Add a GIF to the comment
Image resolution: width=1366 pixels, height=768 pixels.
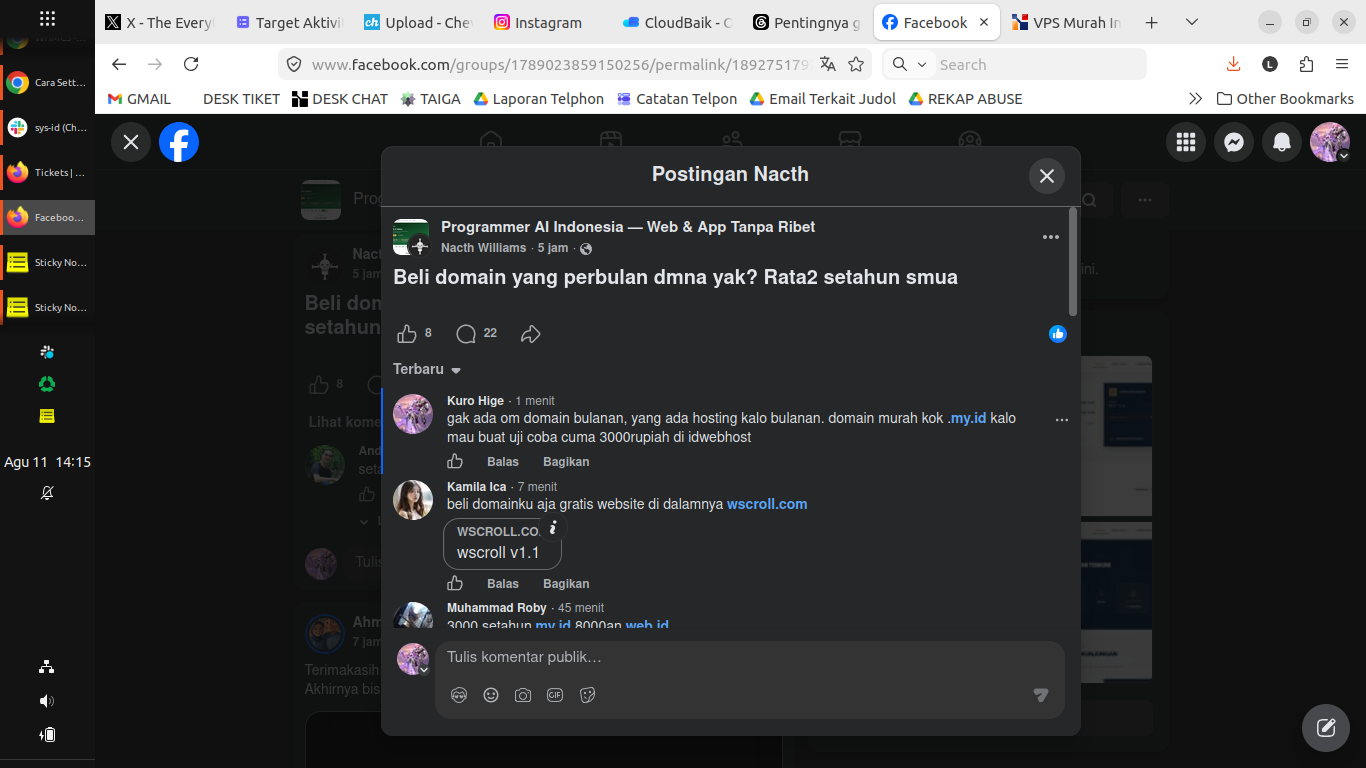pos(555,695)
